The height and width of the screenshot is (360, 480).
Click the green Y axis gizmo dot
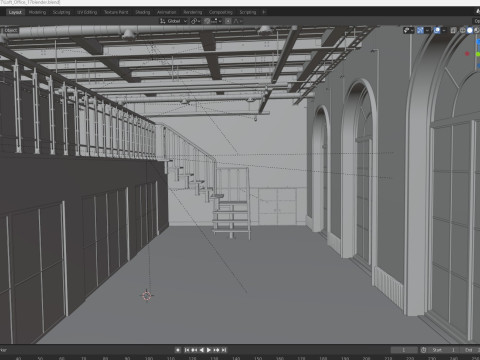tap(478, 54)
